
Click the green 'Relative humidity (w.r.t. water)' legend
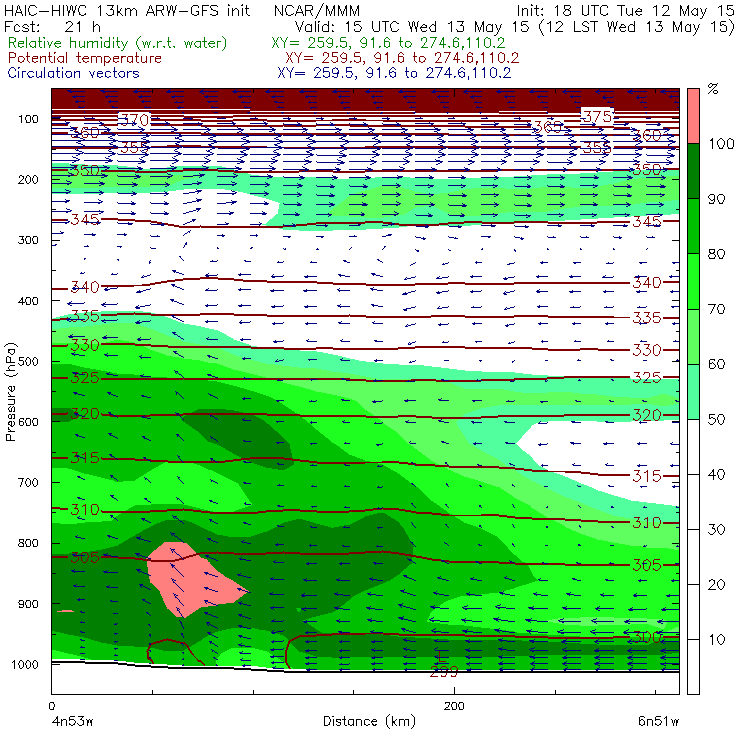[x=118, y=43]
